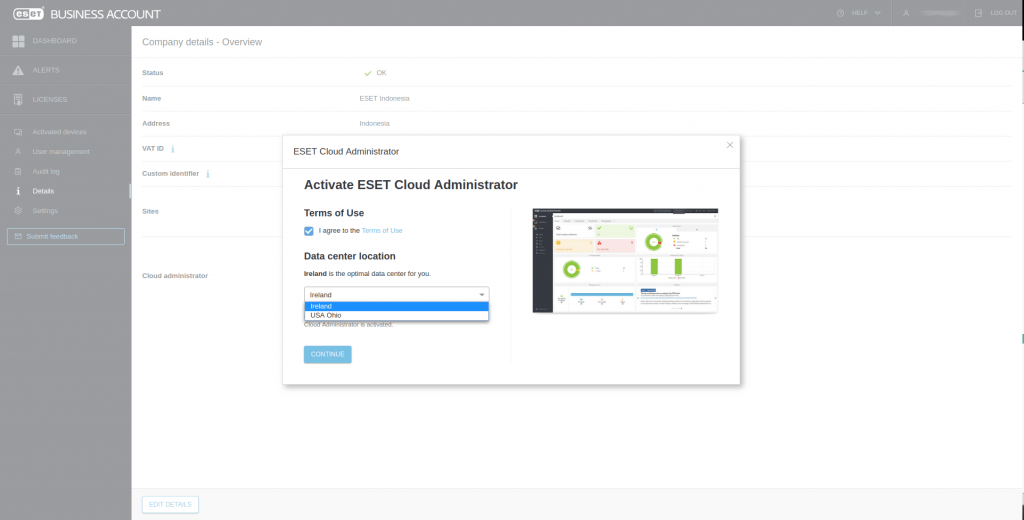Click the Sites row label

tap(150, 212)
